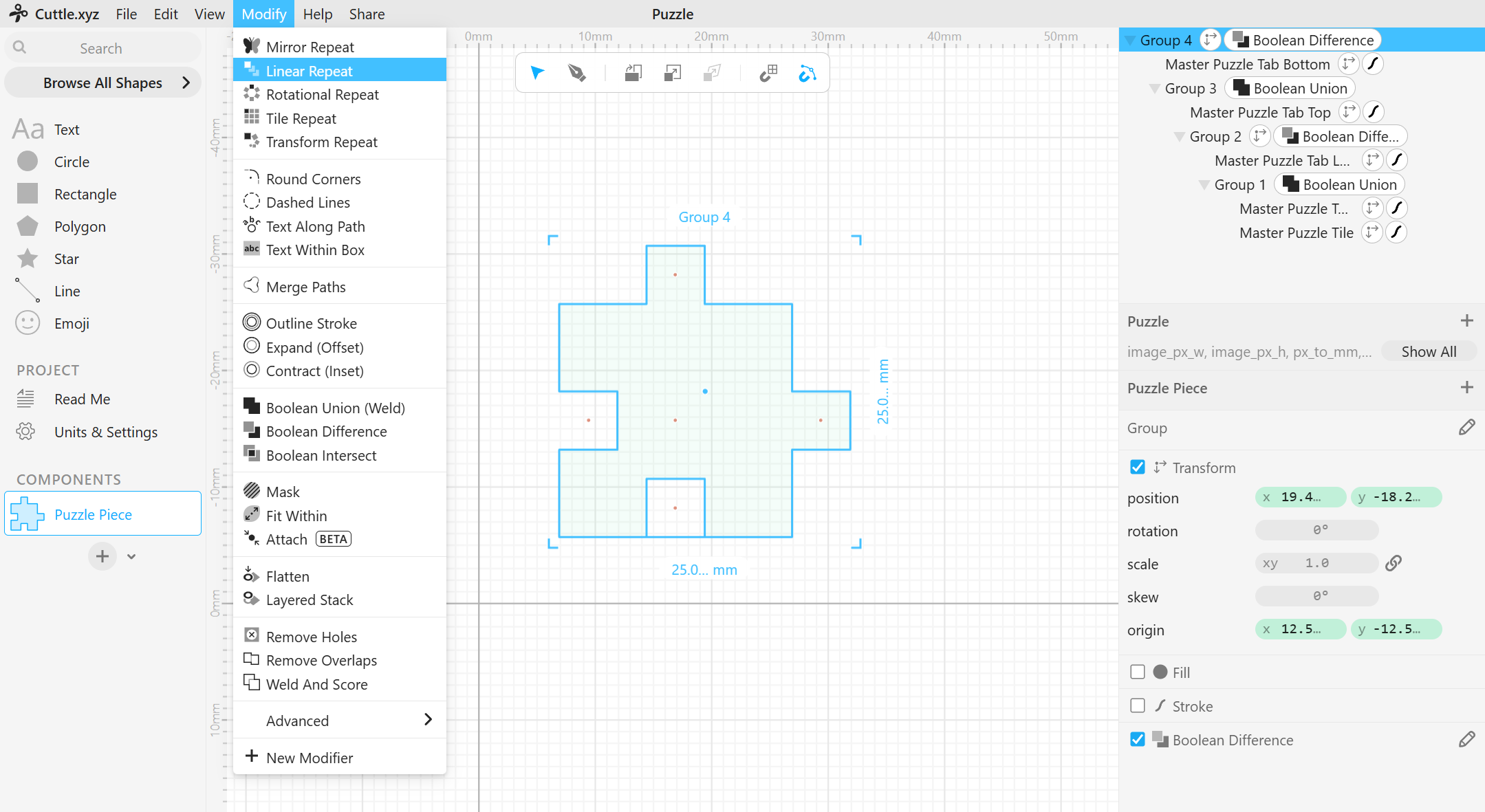Click the Dashed Lines circle icon
1485x812 pixels.
[x=252, y=201]
